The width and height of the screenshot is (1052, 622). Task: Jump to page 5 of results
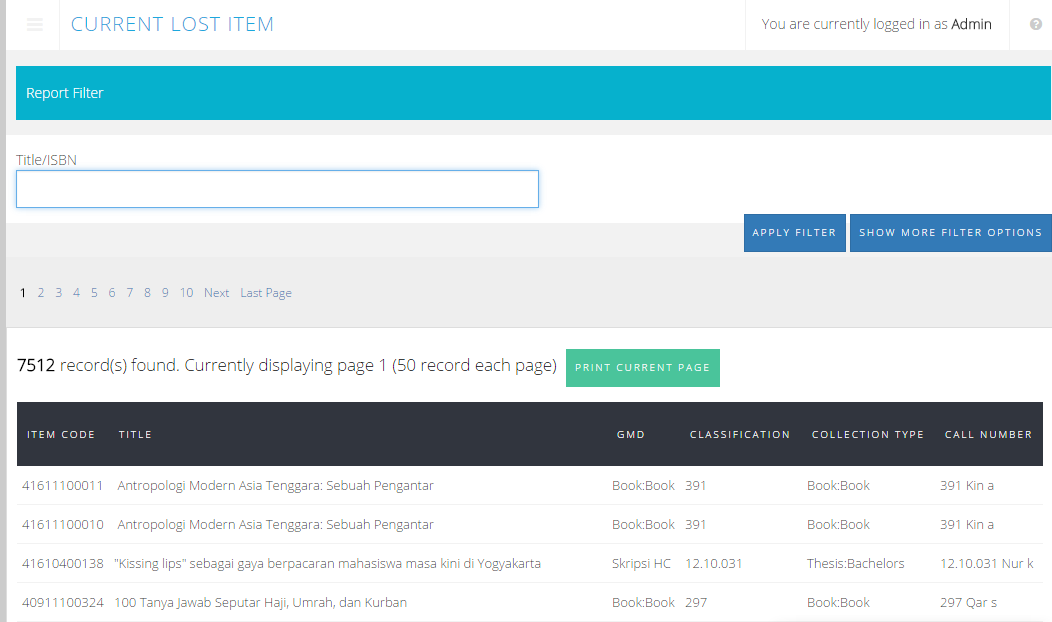pos(94,293)
